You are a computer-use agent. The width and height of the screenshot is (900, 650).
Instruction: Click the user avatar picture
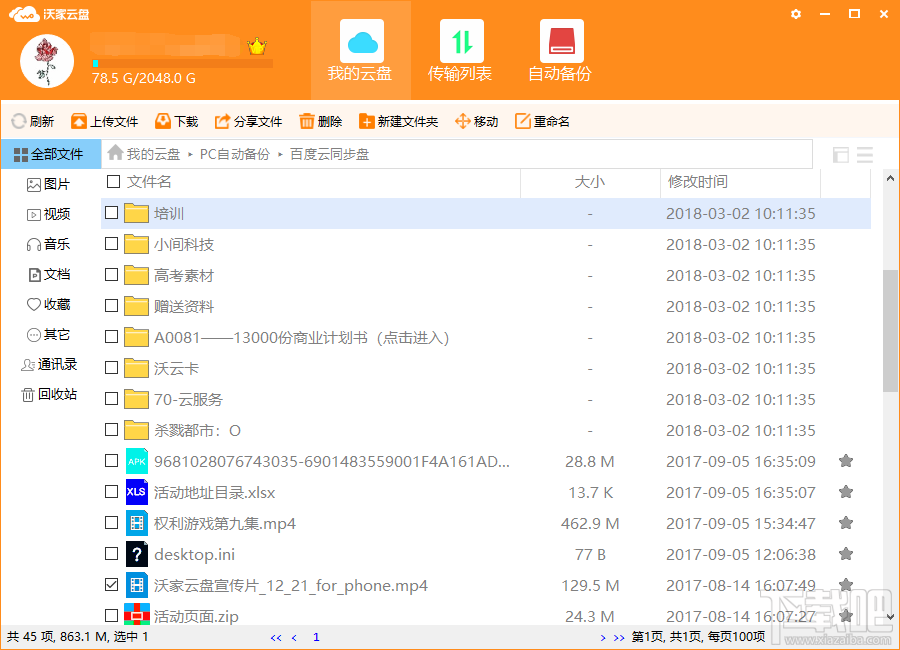point(47,61)
